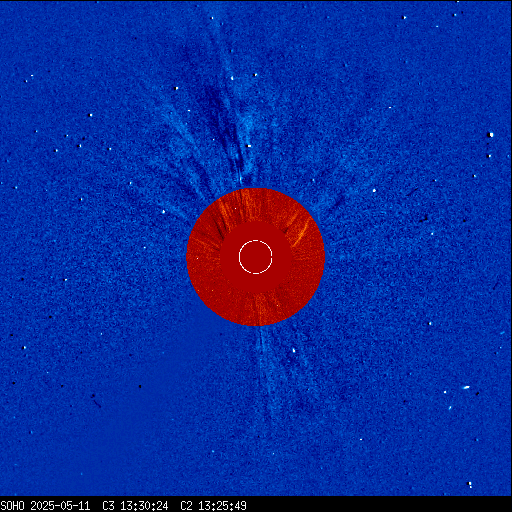Click the bright oval star below the red disc
Screen dimensions: 512x512
(x=294, y=350)
